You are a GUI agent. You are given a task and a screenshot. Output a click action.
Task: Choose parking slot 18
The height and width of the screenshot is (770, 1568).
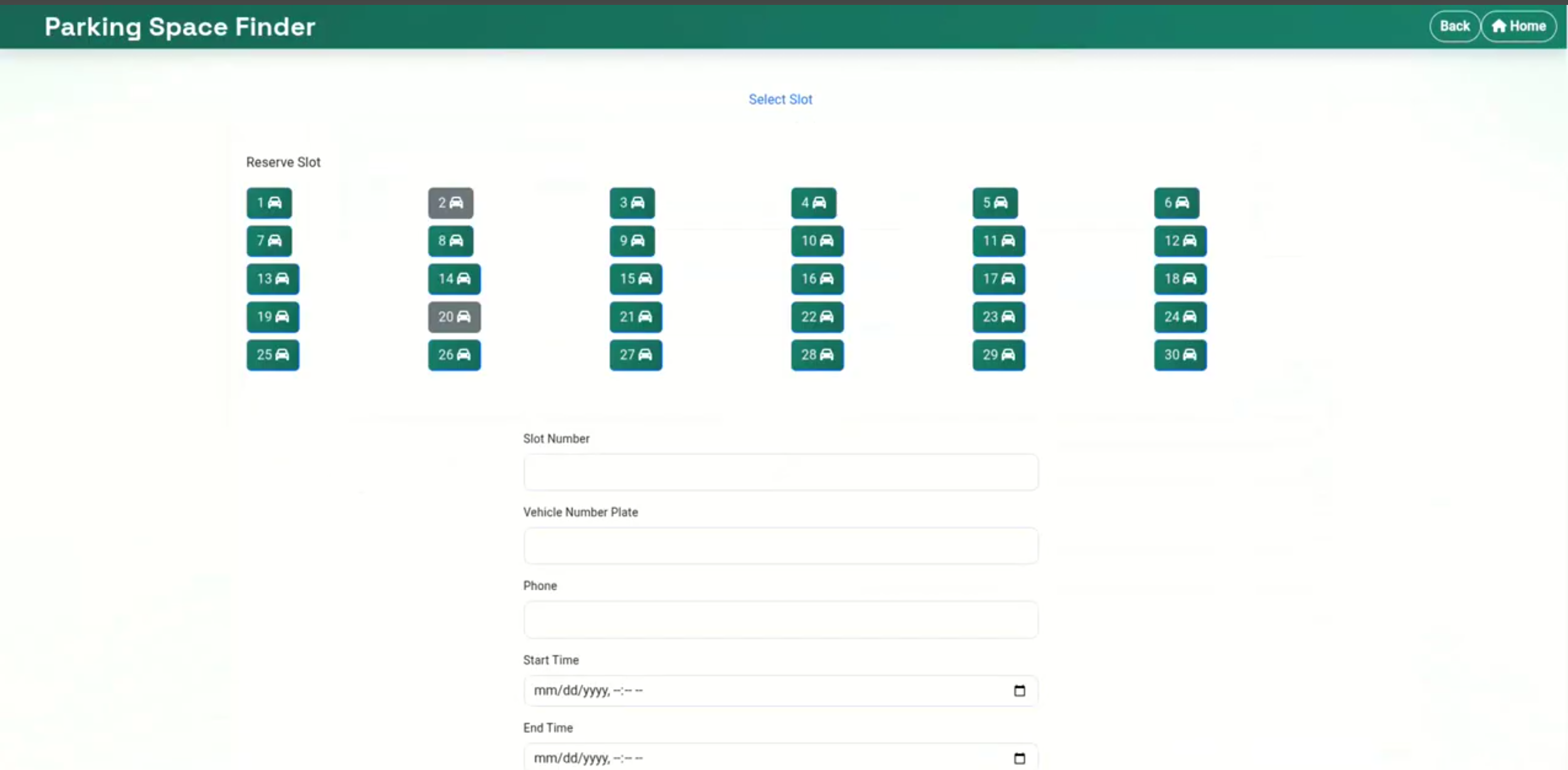1180,279
